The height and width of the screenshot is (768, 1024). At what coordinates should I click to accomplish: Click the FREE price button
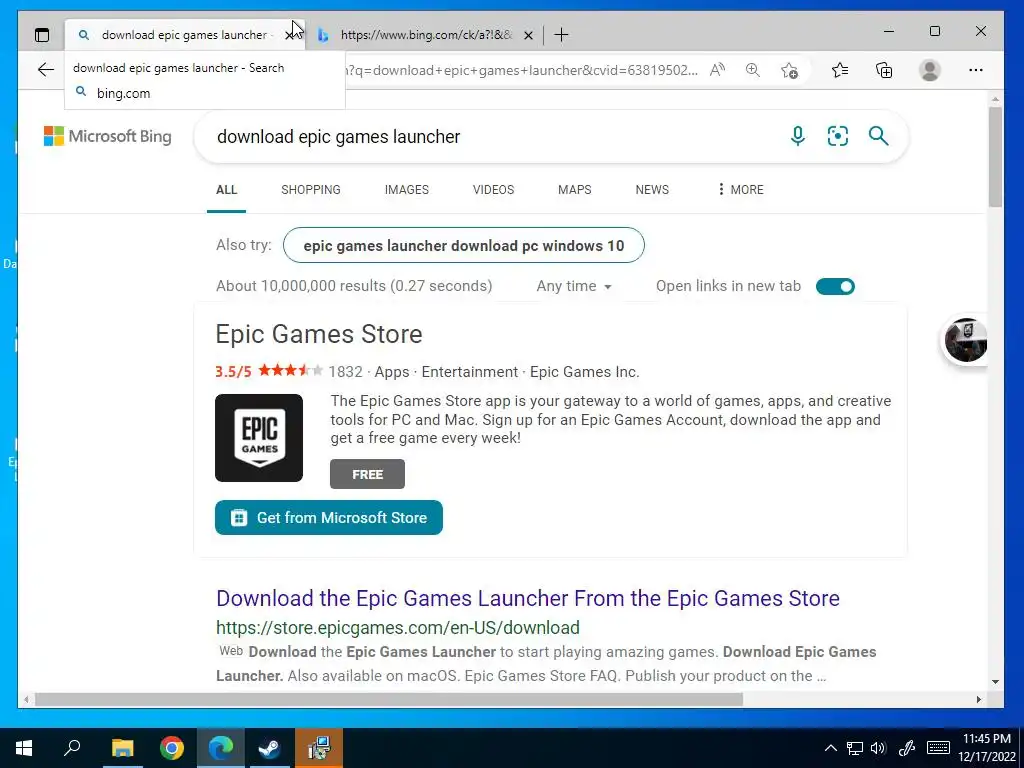pos(367,474)
